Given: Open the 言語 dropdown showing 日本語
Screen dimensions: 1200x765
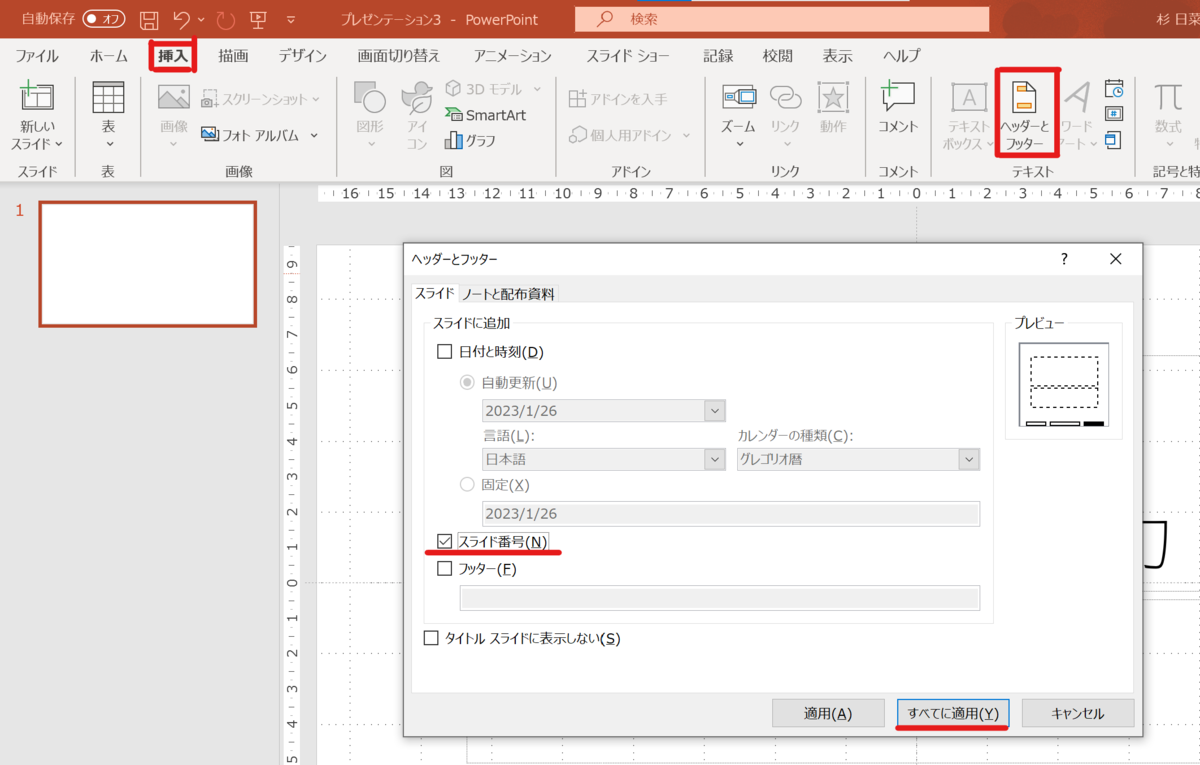Looking at the screenshot, I should (715, 460).
